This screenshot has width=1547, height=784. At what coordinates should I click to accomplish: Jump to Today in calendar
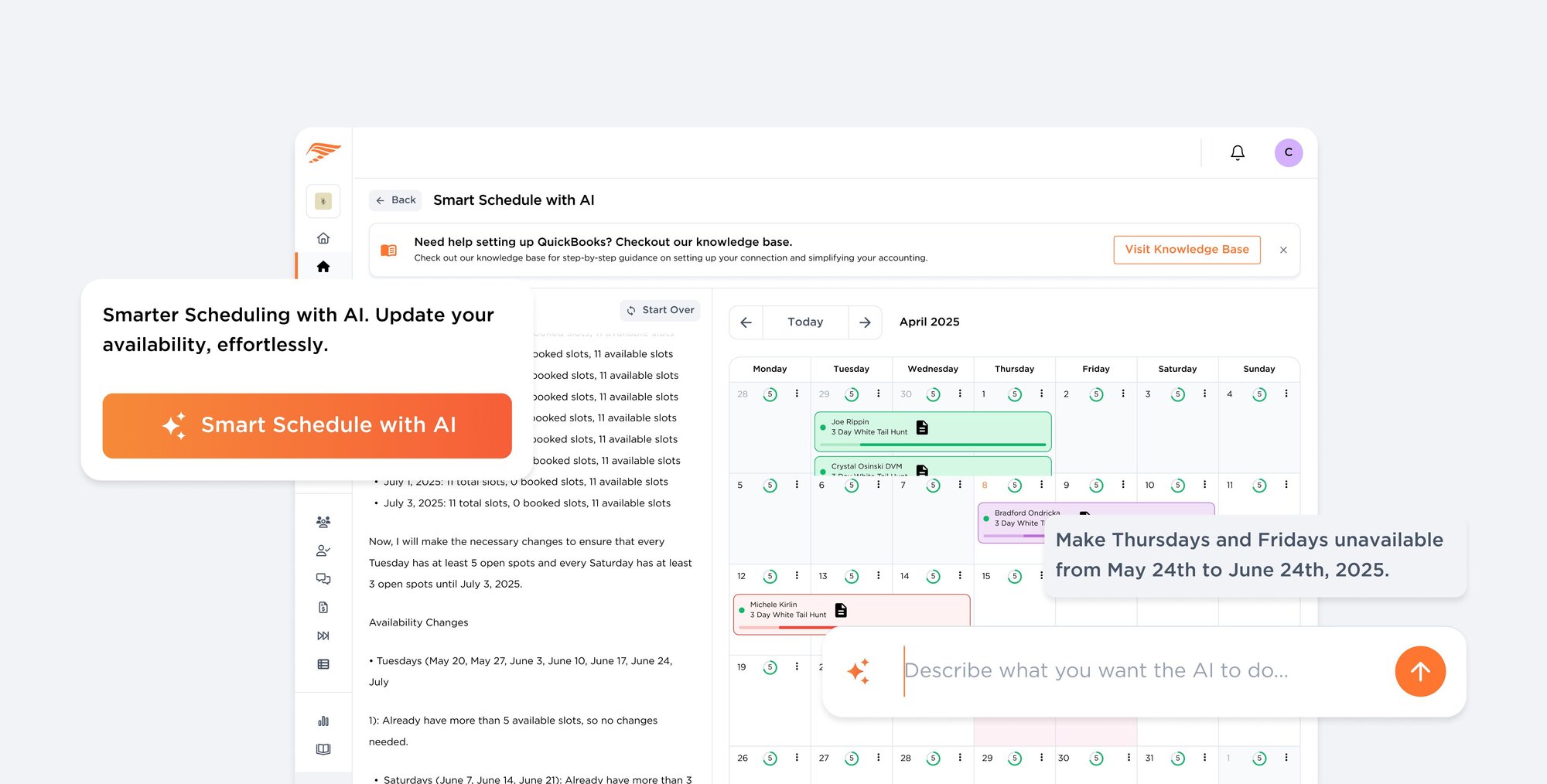(805, 322)
